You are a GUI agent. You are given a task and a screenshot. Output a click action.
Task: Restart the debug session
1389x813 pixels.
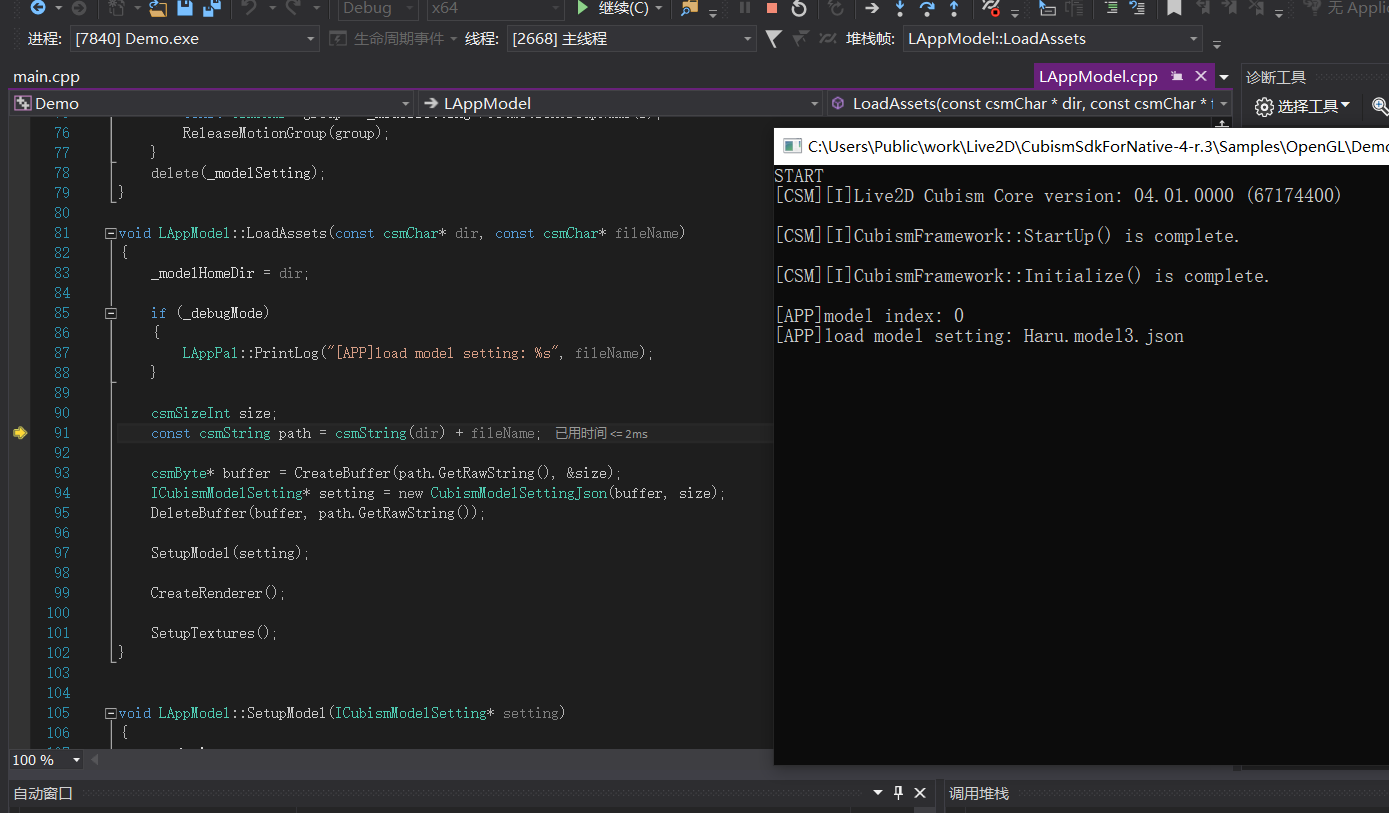(x=798, y=9)
